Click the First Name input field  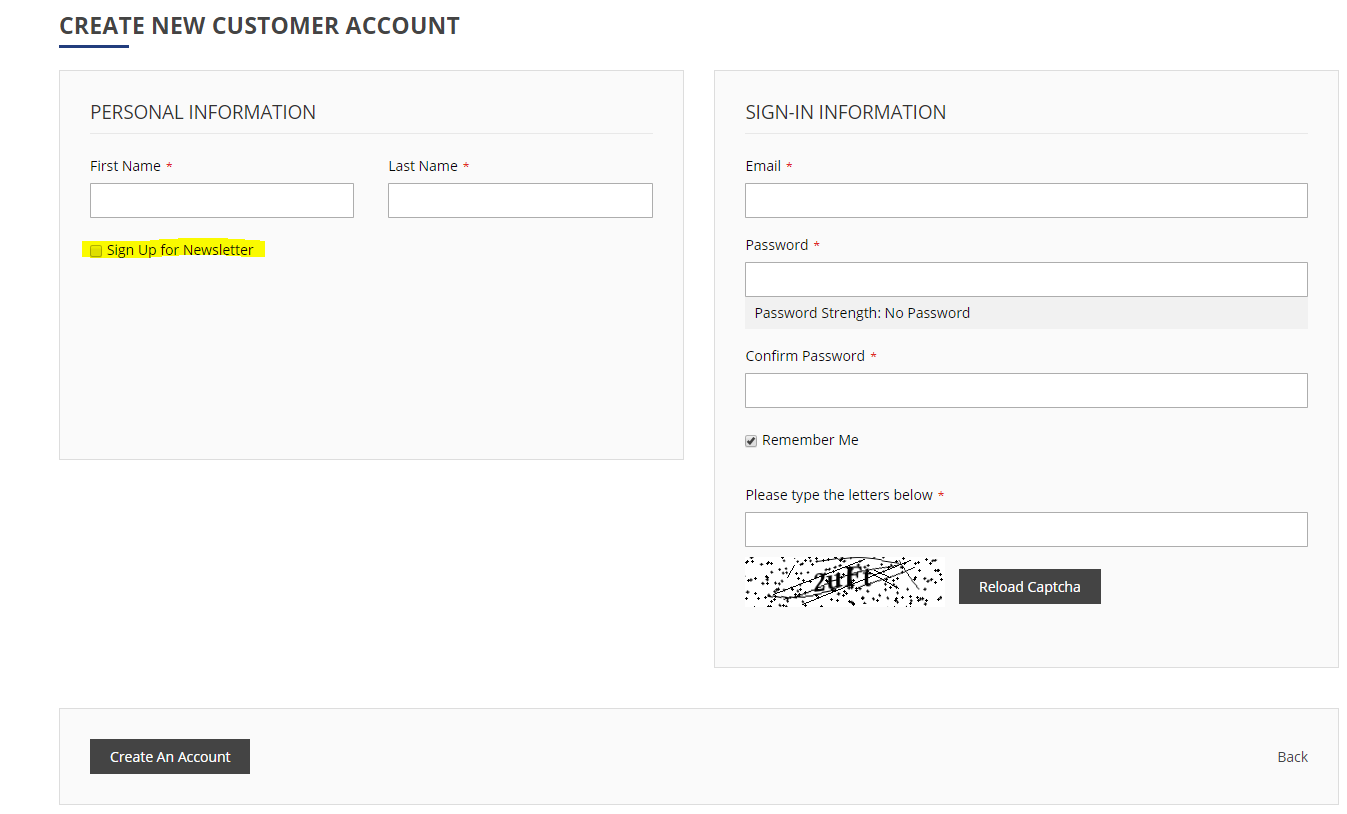(x=221, y=200)
